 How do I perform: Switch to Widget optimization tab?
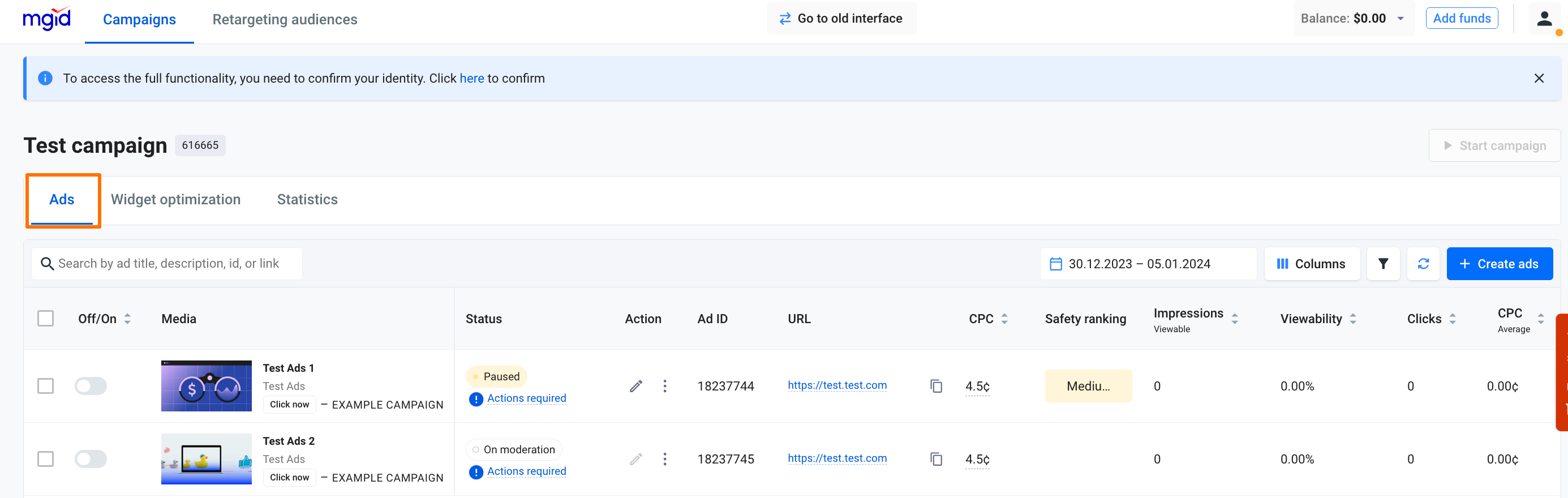(175, 200)
